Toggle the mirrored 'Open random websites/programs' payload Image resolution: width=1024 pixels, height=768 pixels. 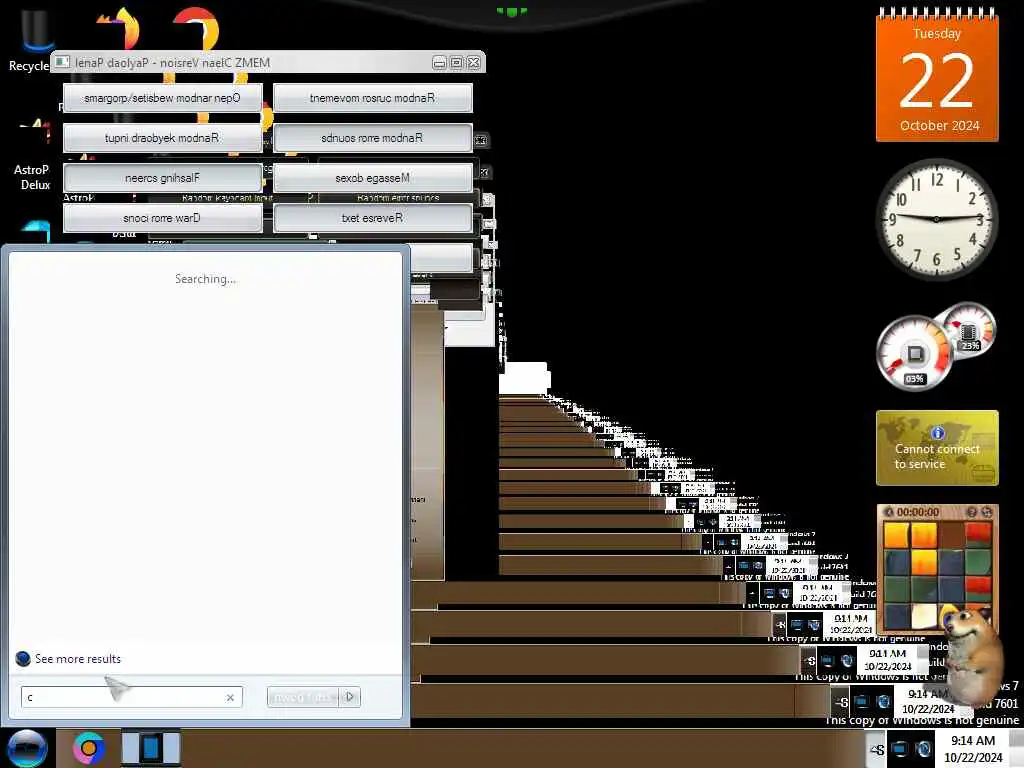[x=163, y=98]
